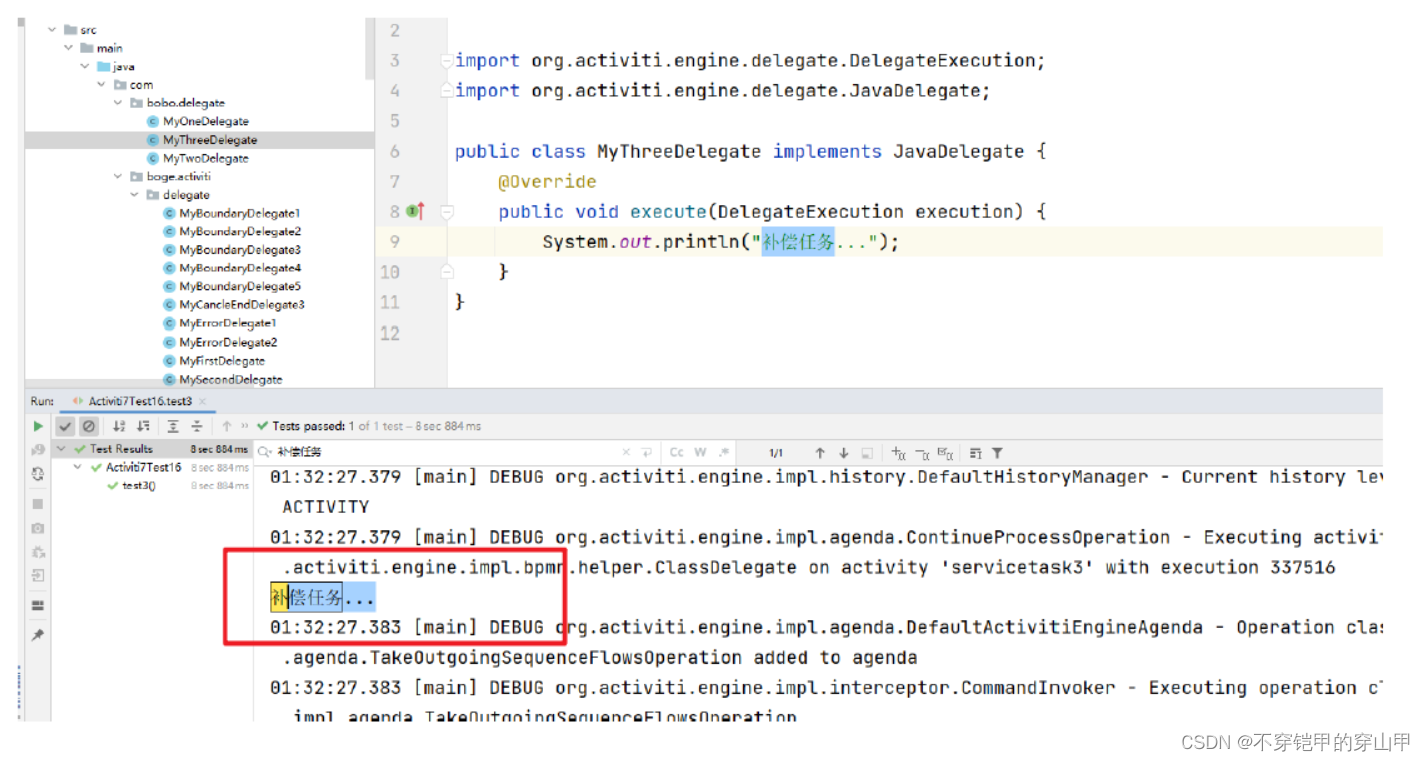Screen dimensions: 1425x761
Task: Click the @Override annotation on line 7
Action: (x=547, y=182)
